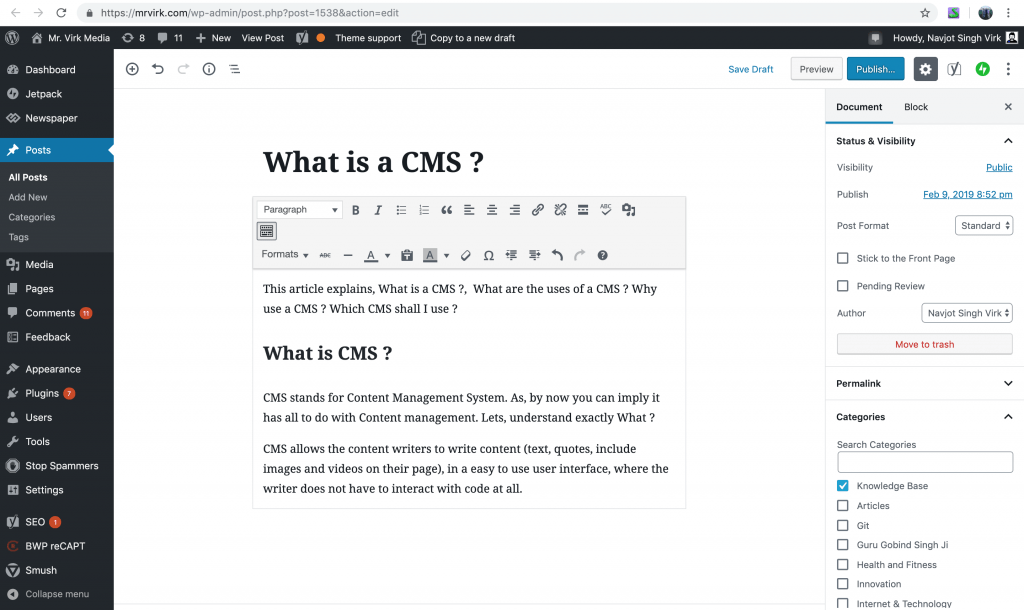Open Add Media from the classic toolbar
The width and height of the screenshot is (1024, 610).
point(629,210)
